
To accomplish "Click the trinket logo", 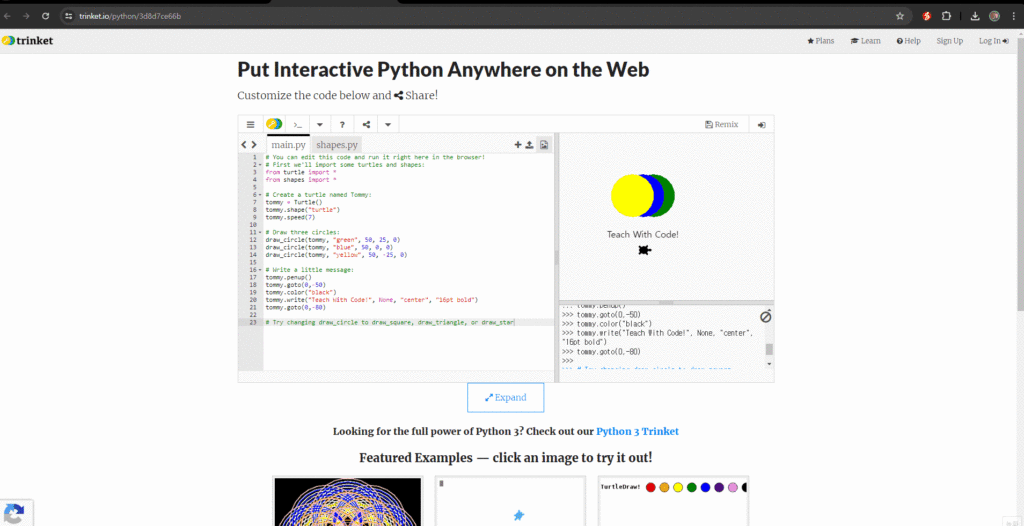I will [x=27, y=41].
